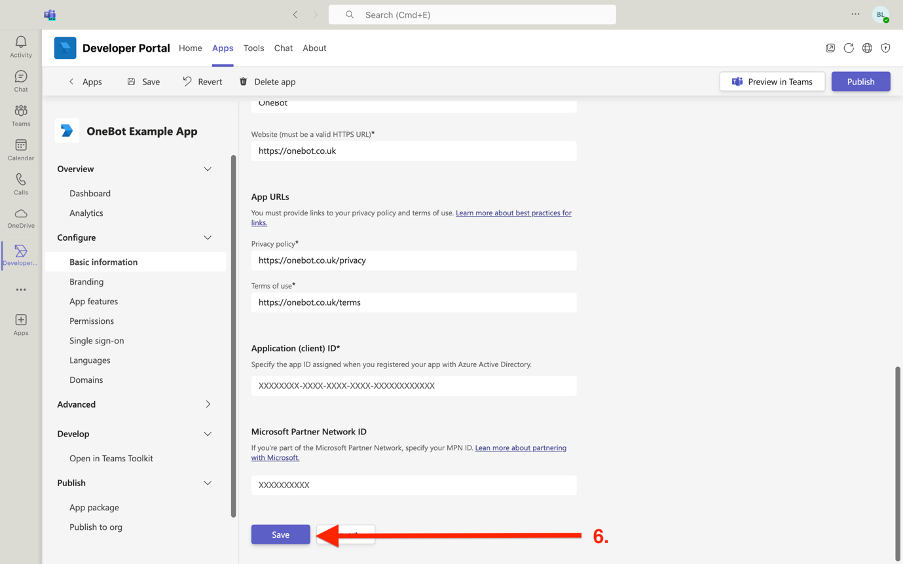
Task: Go back with the navigation back arrow
Action: (295, 14)
